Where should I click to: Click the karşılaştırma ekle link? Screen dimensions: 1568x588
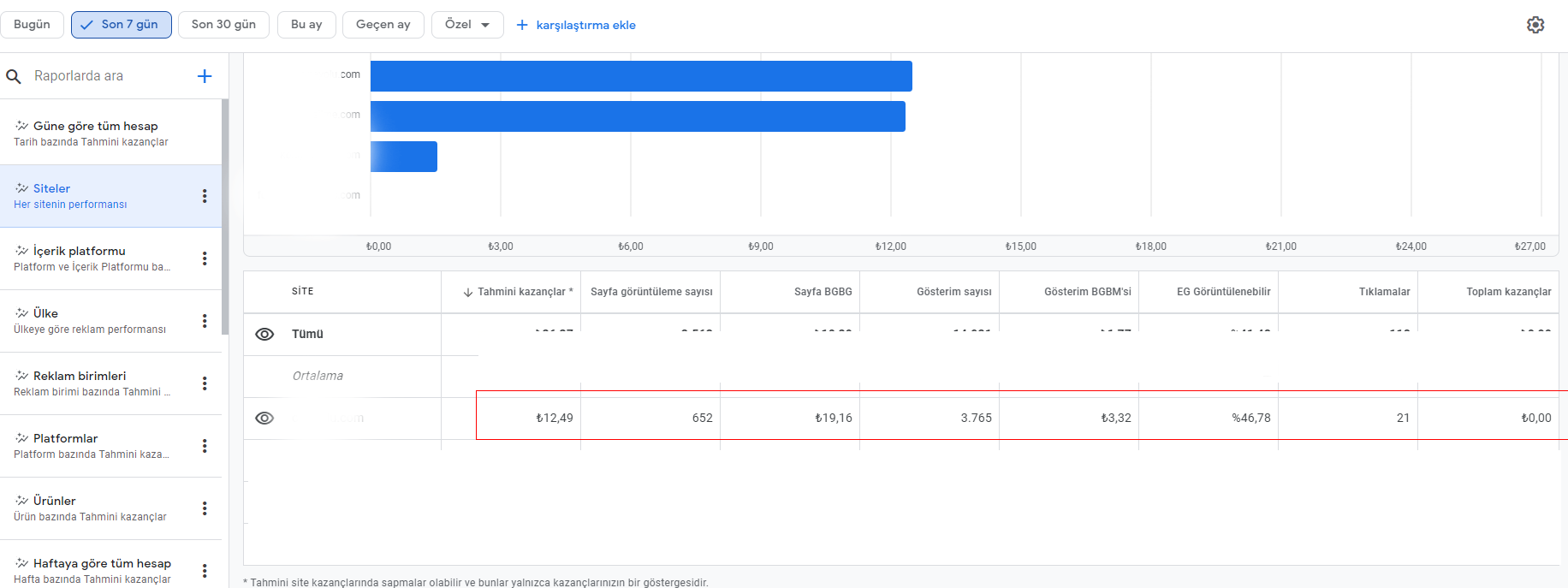coord(576,25)
